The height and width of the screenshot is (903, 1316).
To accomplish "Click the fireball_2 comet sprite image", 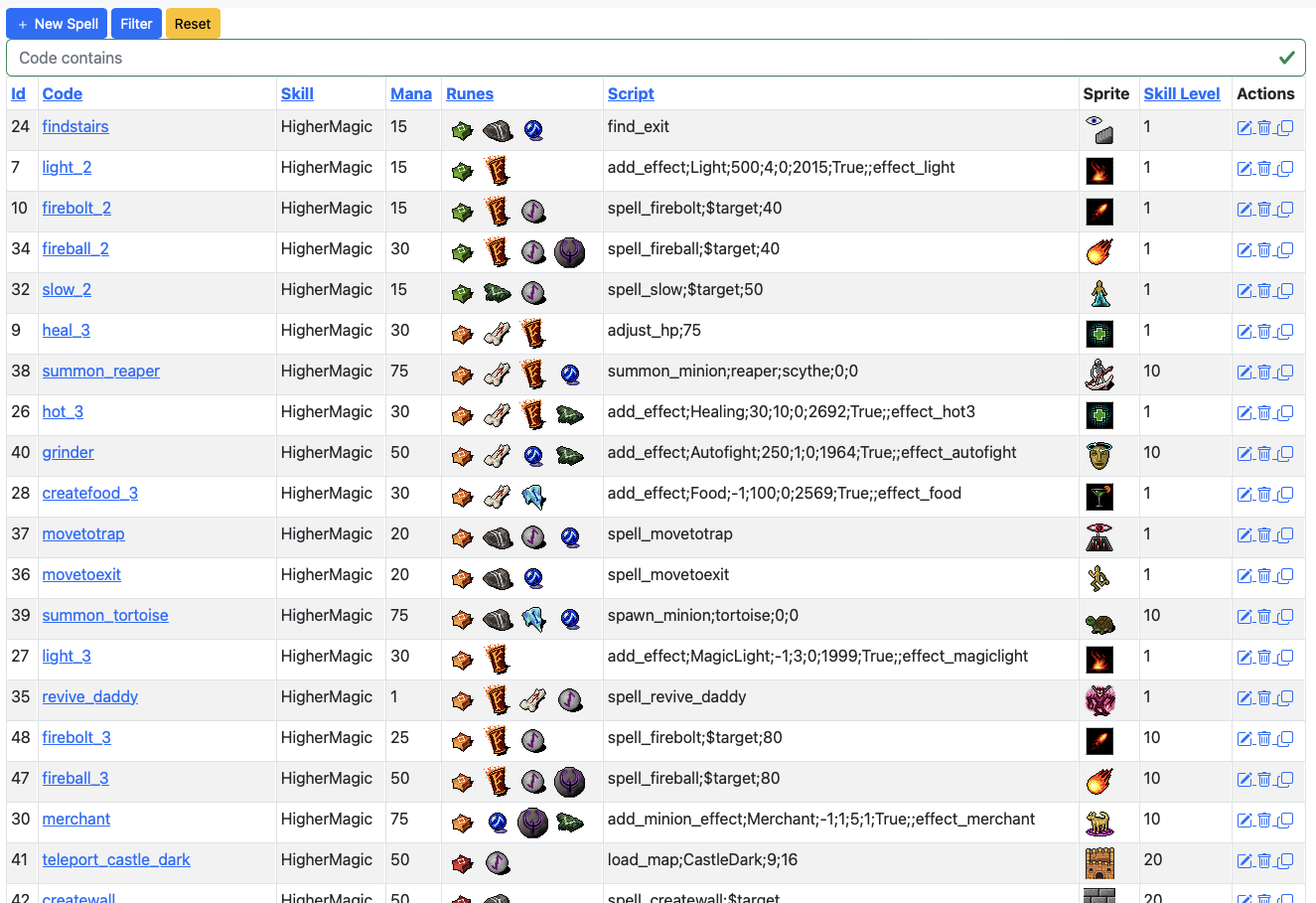I will pyautogui.click(x=1099, y=252).
